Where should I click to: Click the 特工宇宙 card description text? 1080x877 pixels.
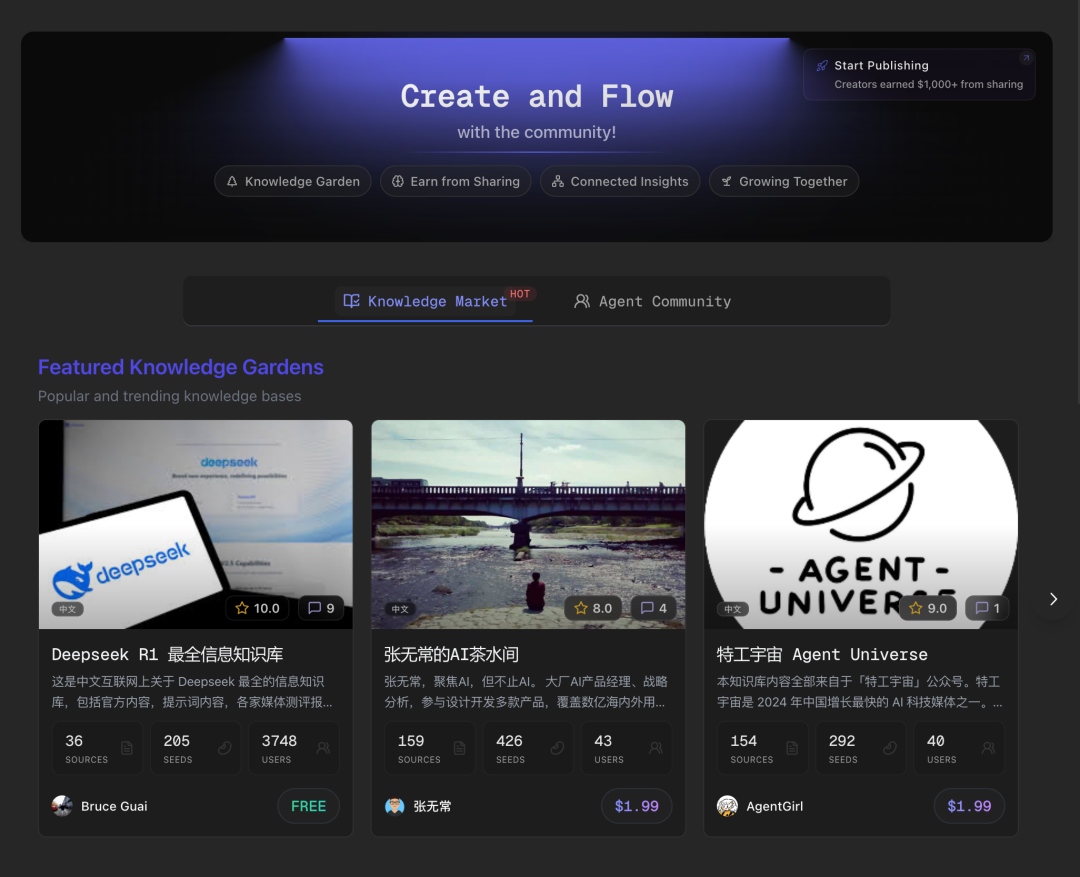[x=860, y=692]
